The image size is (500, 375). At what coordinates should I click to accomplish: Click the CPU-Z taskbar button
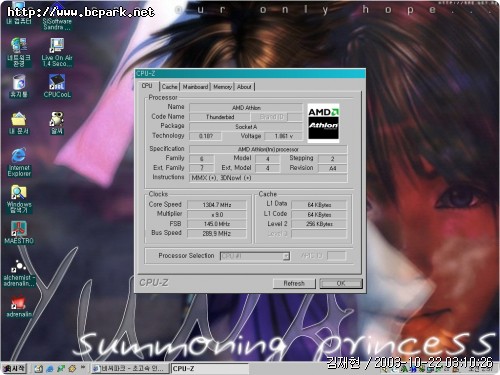[210, 369]
